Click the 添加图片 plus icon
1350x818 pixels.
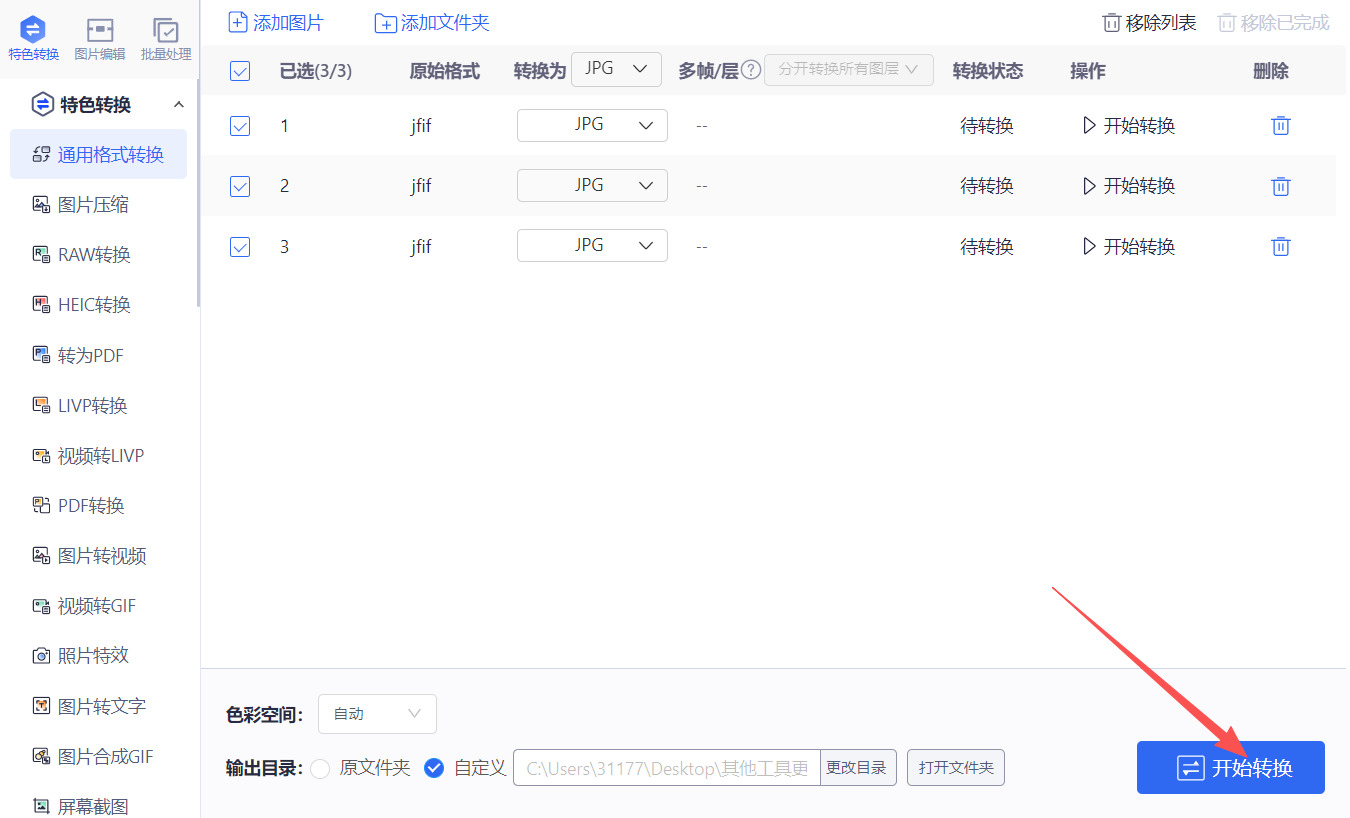click(x=238, y=22)
